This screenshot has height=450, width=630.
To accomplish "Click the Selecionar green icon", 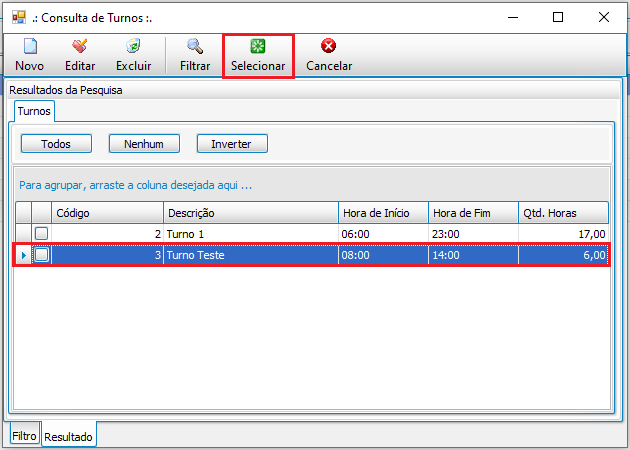I will click(x=258, y=46).
